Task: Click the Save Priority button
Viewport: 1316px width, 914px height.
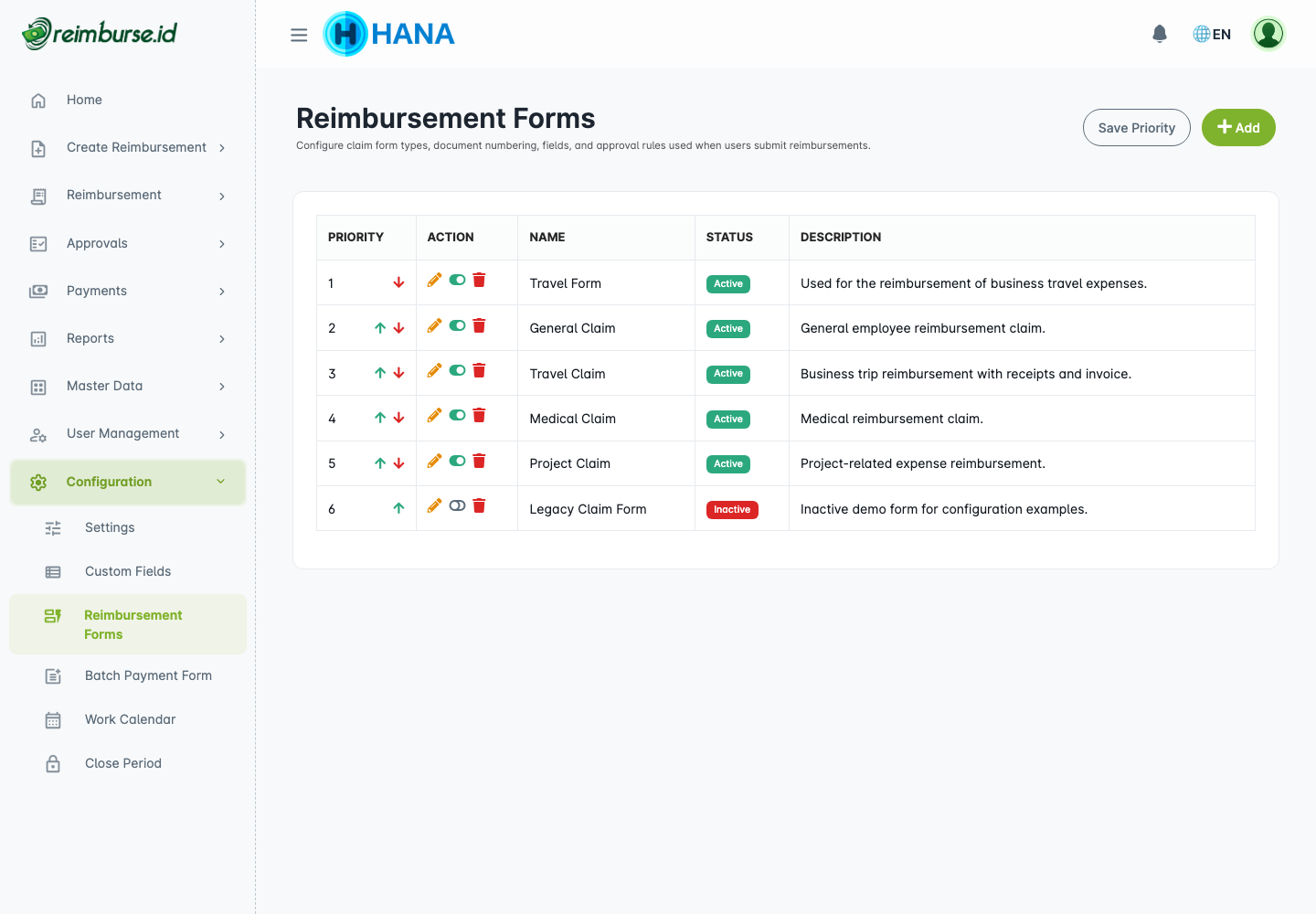Action: pyautogui.click(x=1136, y=128)
